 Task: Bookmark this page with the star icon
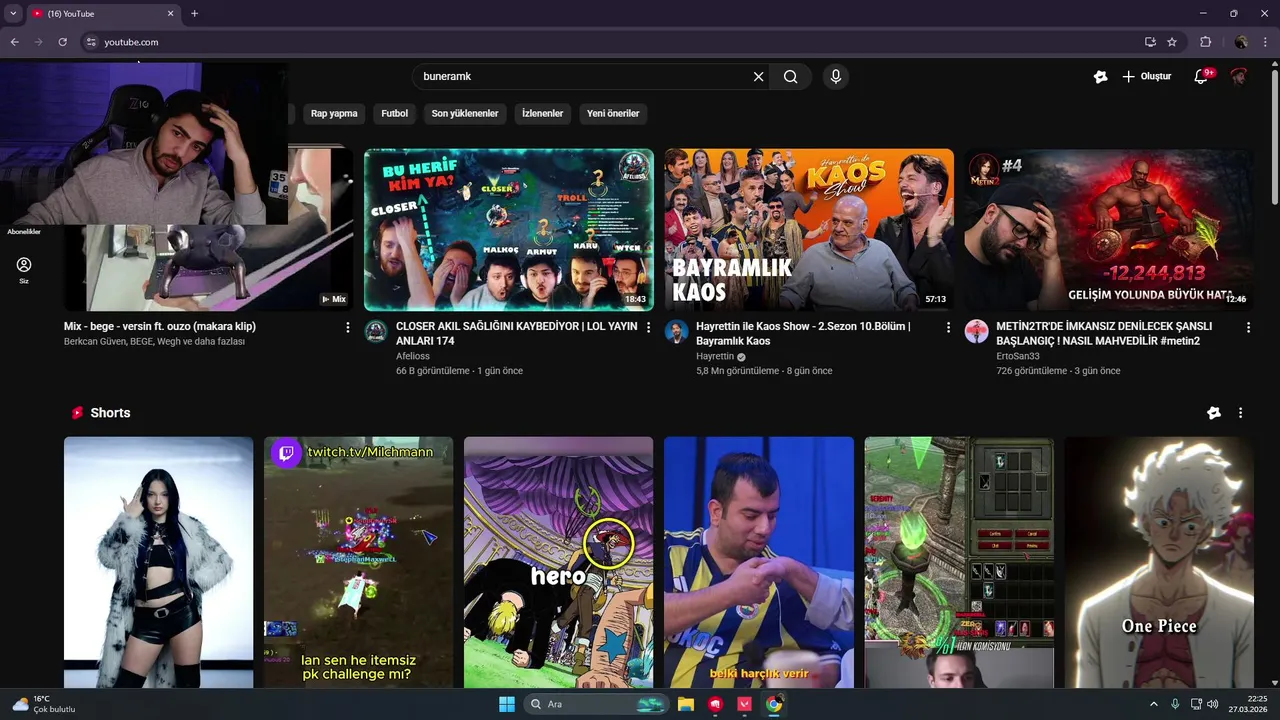tap(1172, 42)
